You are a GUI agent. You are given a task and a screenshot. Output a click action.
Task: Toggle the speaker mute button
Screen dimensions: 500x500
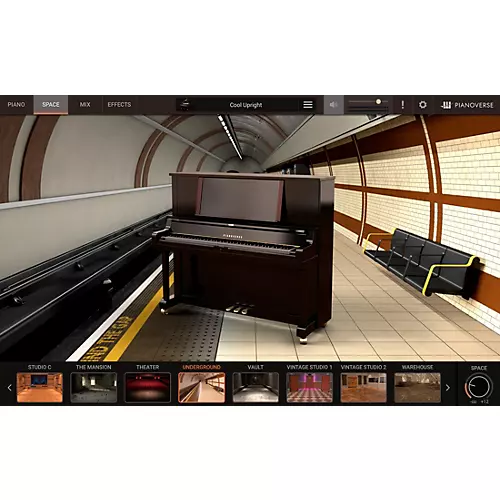pos(334,105)
